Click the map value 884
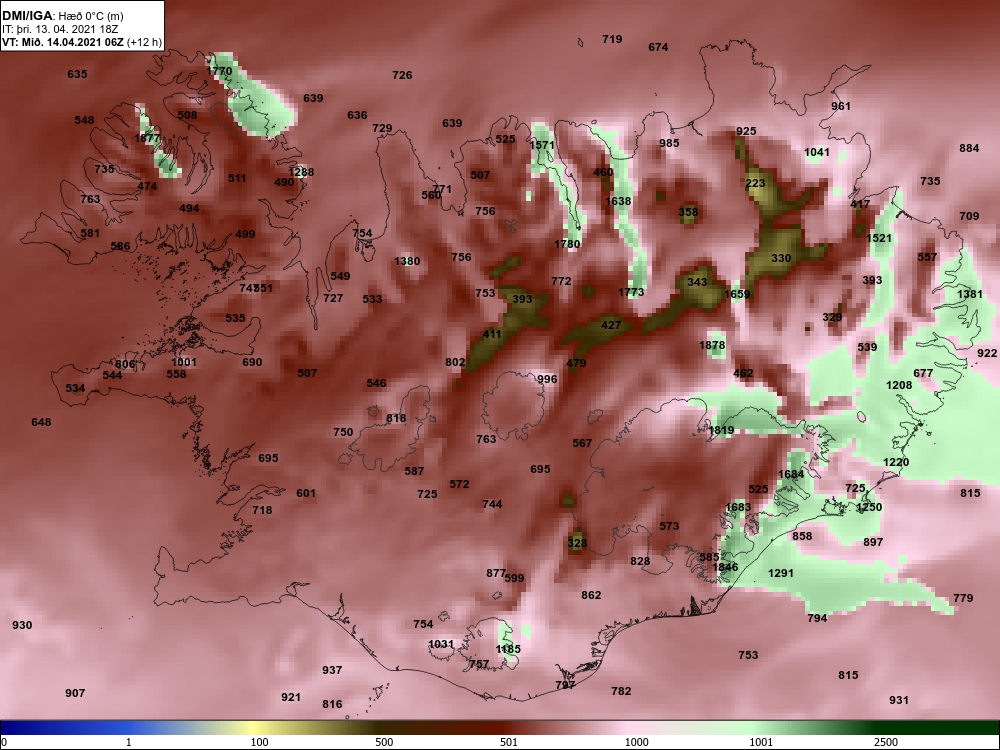 pos(969,149)
